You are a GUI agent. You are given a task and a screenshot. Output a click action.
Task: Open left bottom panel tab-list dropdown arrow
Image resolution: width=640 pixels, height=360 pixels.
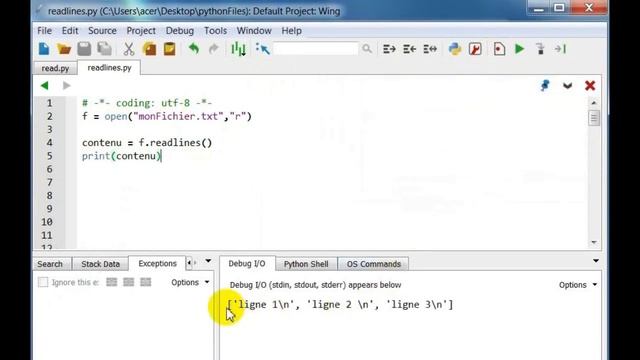coord(208,261)
